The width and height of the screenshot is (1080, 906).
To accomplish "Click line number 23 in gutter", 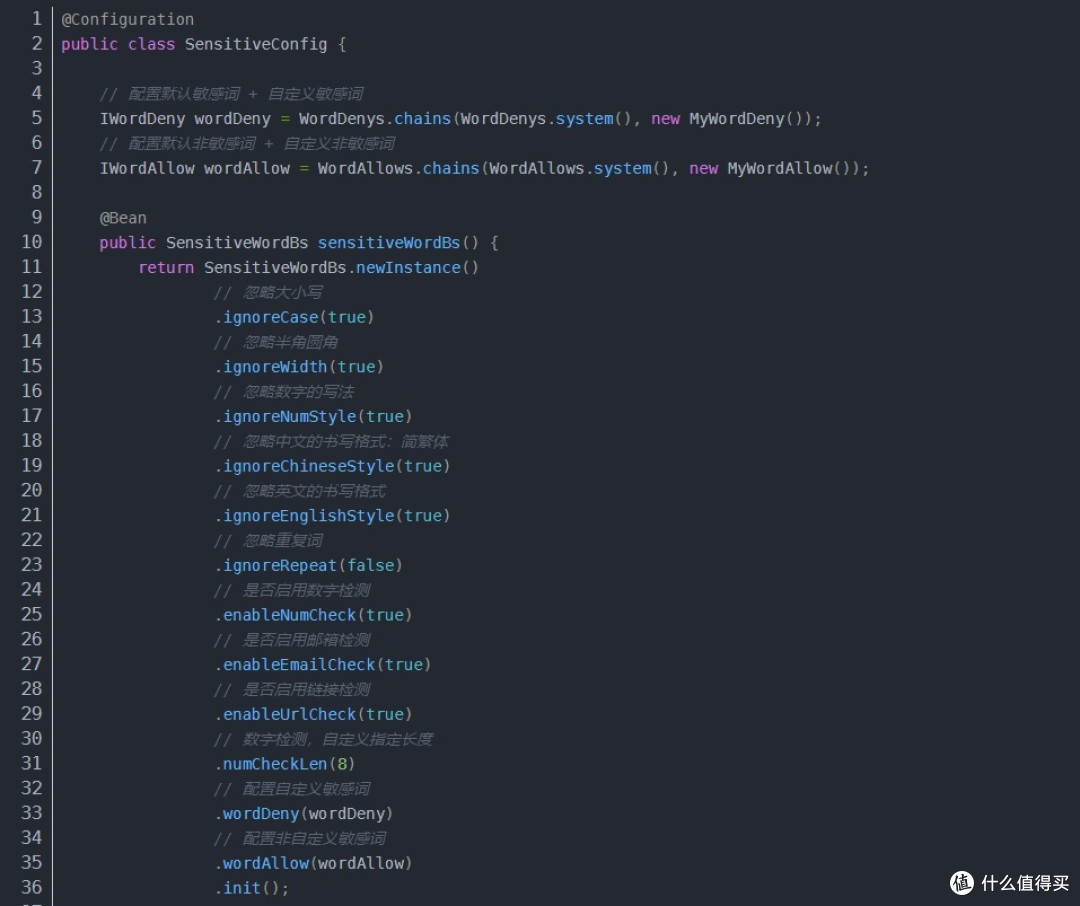I will click(32, 564).
